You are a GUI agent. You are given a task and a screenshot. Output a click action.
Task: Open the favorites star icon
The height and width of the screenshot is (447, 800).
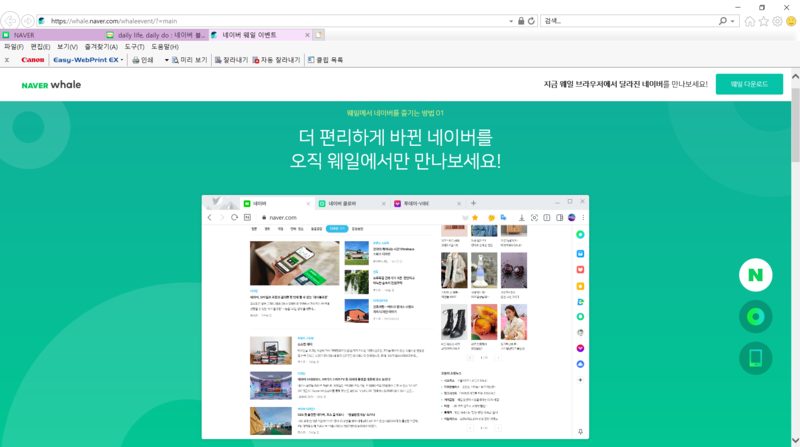[763, 21]
